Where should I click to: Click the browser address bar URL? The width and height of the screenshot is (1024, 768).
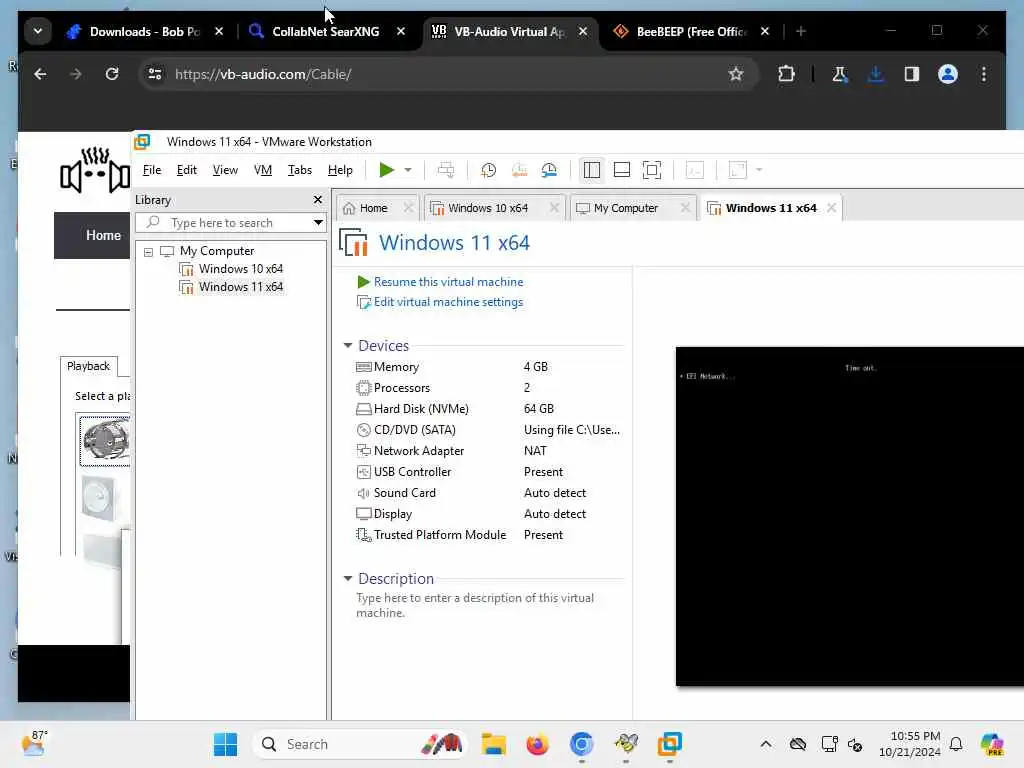(263, 74)
